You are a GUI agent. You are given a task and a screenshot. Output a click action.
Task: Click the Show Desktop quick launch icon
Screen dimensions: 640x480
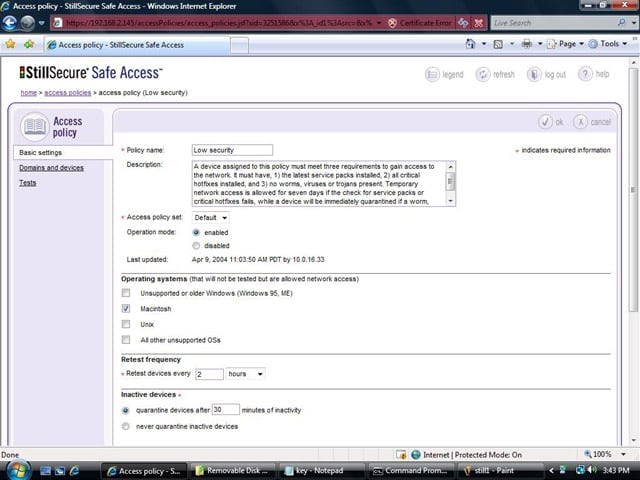click(x=45, y=471)
